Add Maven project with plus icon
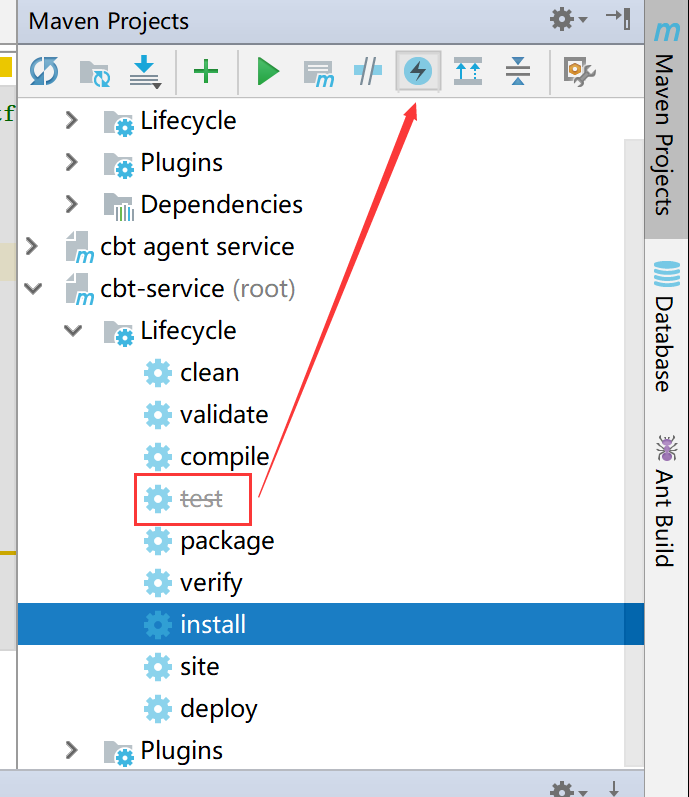 [206, 71]
